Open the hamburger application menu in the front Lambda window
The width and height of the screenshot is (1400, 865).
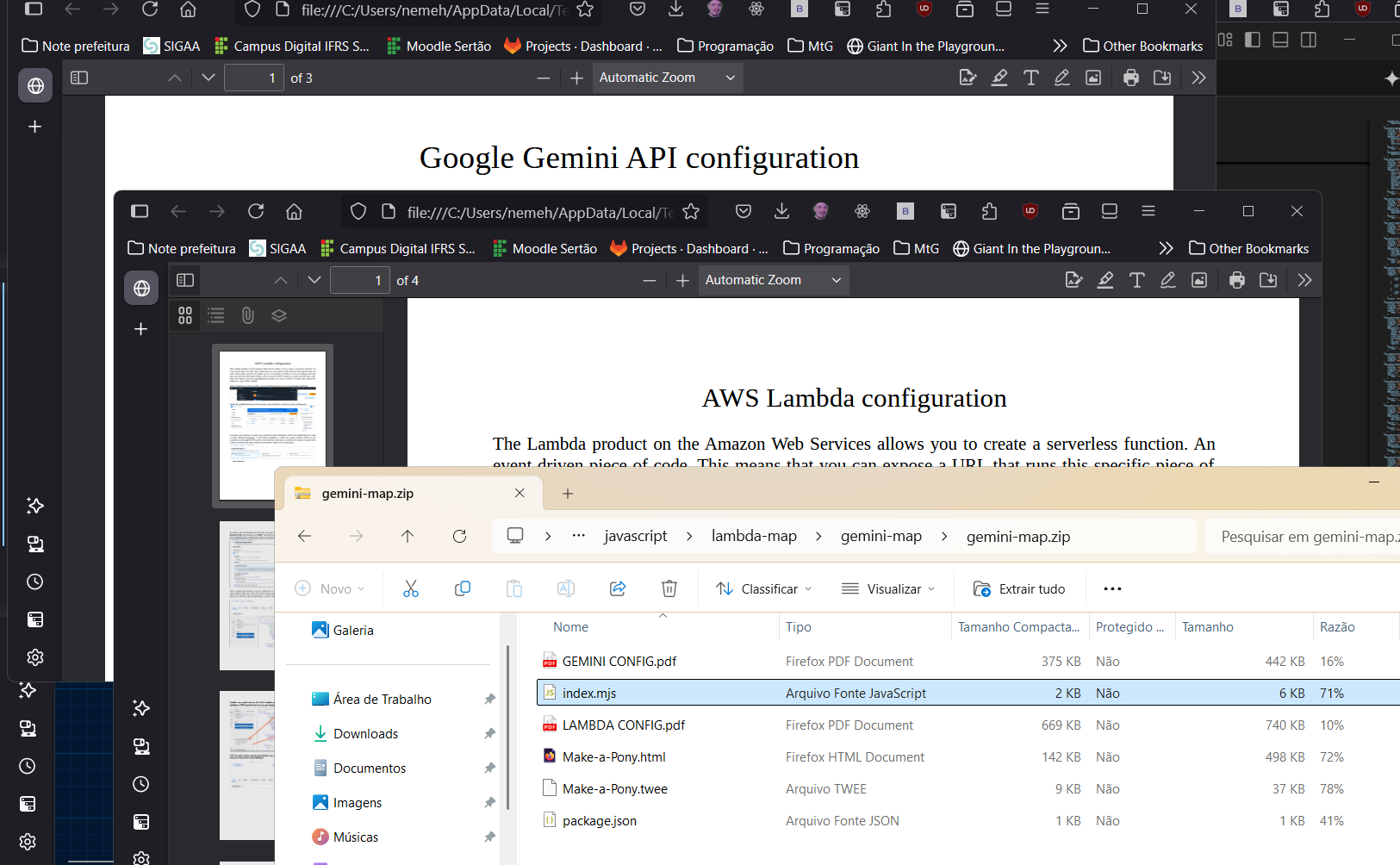pos(1148,211)
